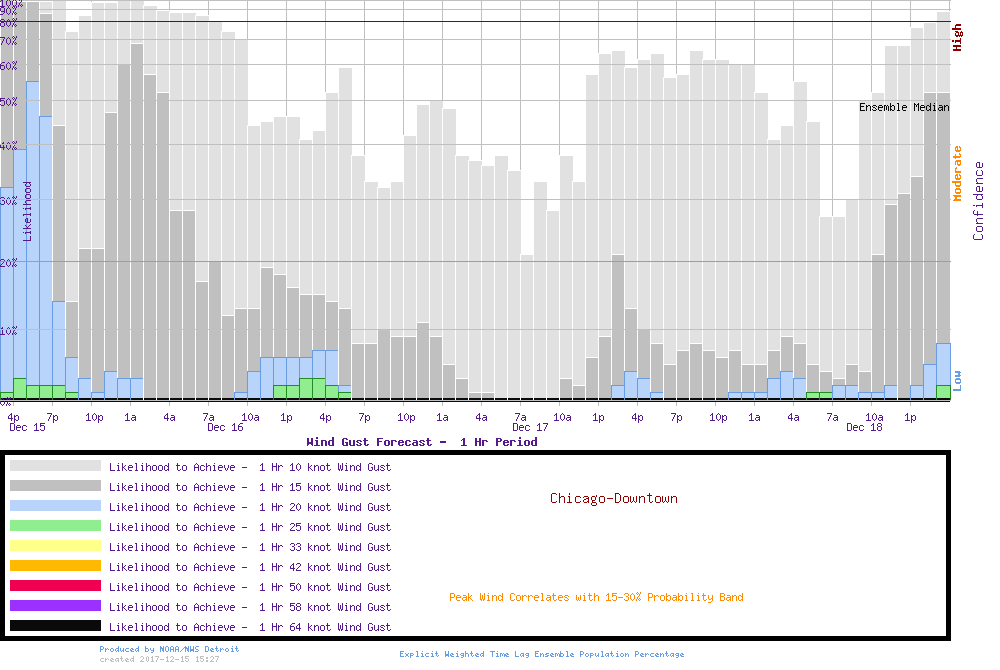Click the Explicit Weighted Time Lag footer text
Screen dimensions: 1000x670
coord(541,655)
